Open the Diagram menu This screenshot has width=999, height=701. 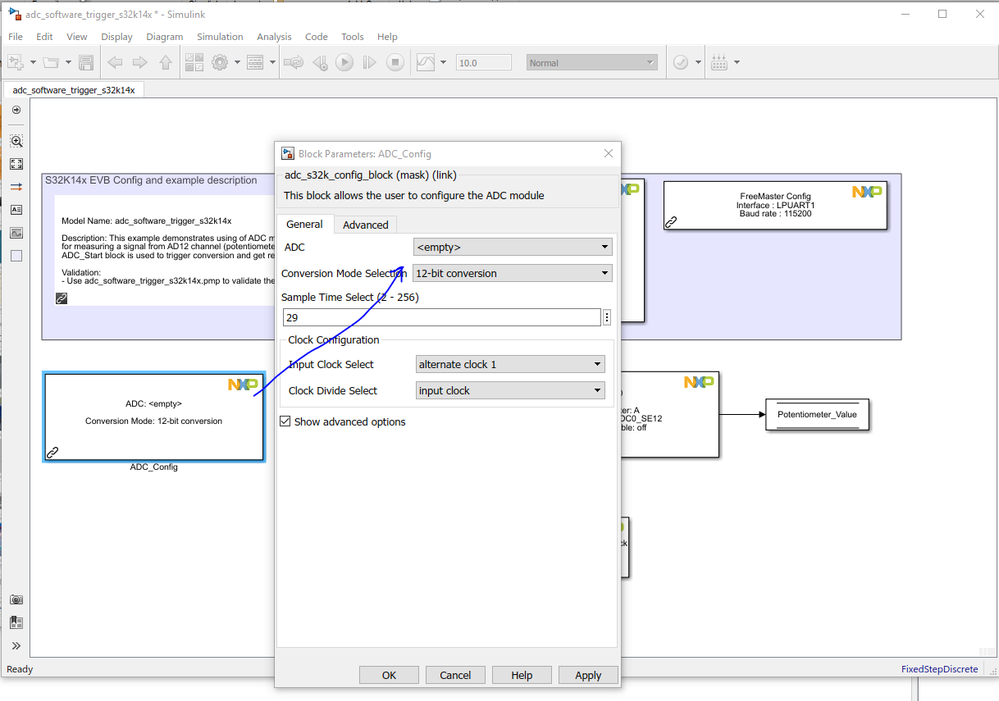click(x=164, y=36)
